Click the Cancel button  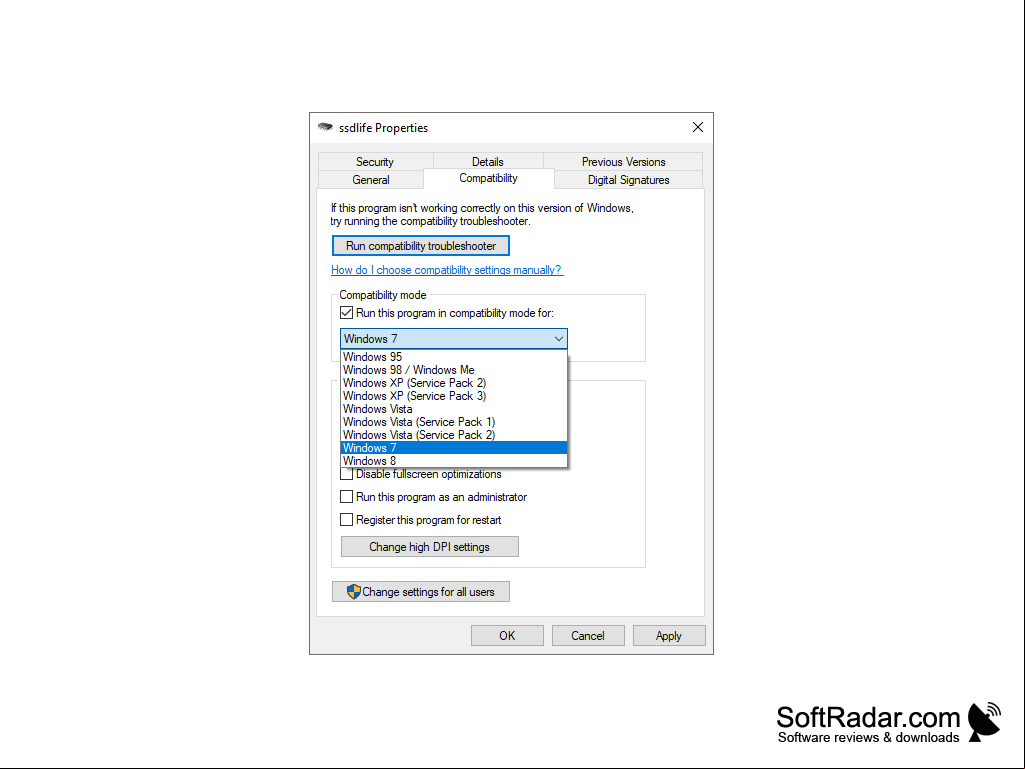(588, 636)
